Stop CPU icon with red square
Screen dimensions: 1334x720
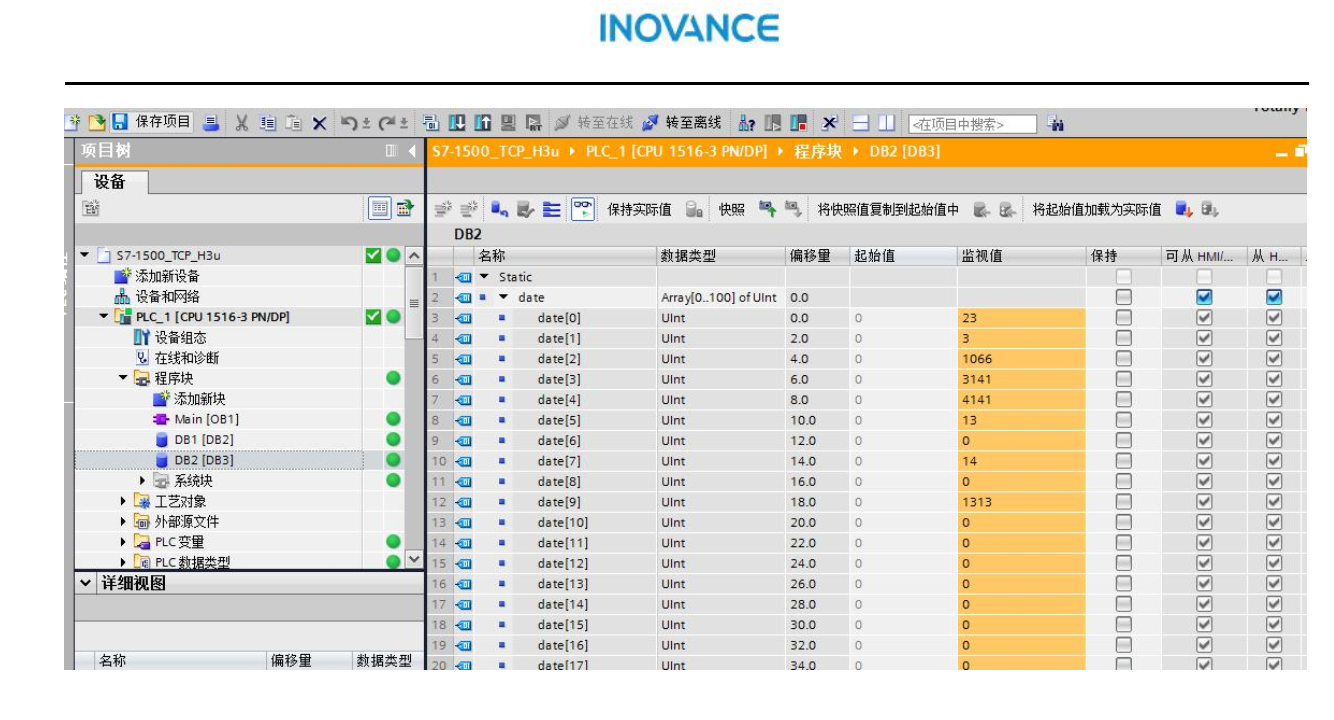799,123
